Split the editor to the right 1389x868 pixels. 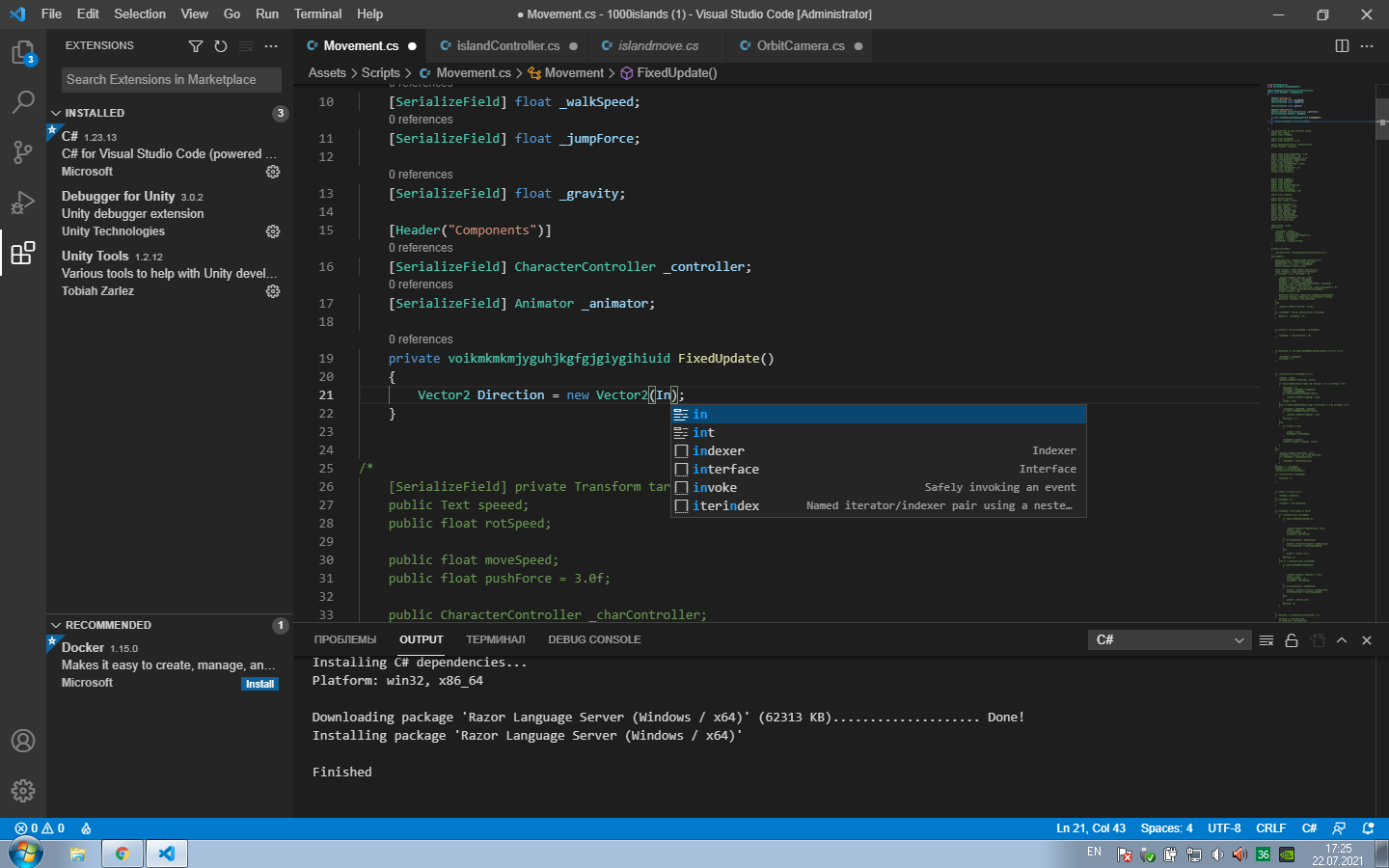tap(1342, 46)
